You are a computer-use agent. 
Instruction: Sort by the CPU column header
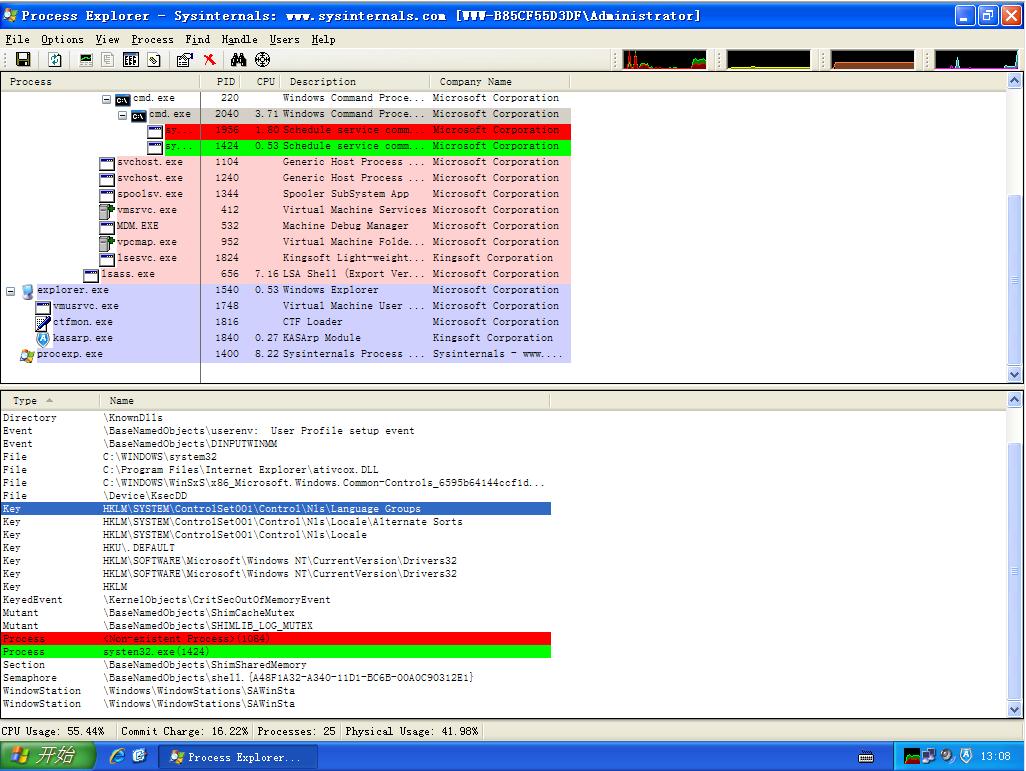point(260,82)
